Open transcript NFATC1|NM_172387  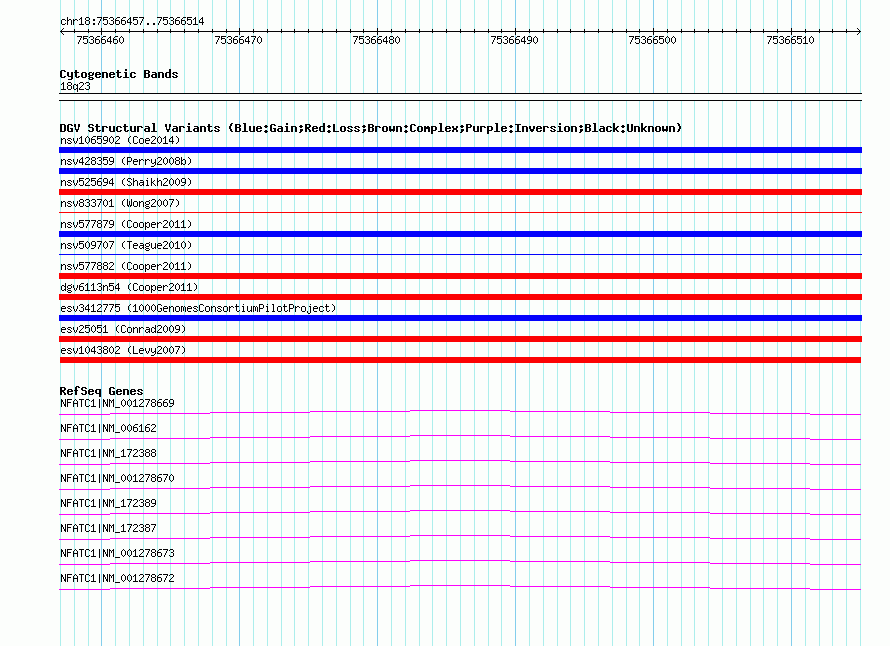[x=108, y=528]
